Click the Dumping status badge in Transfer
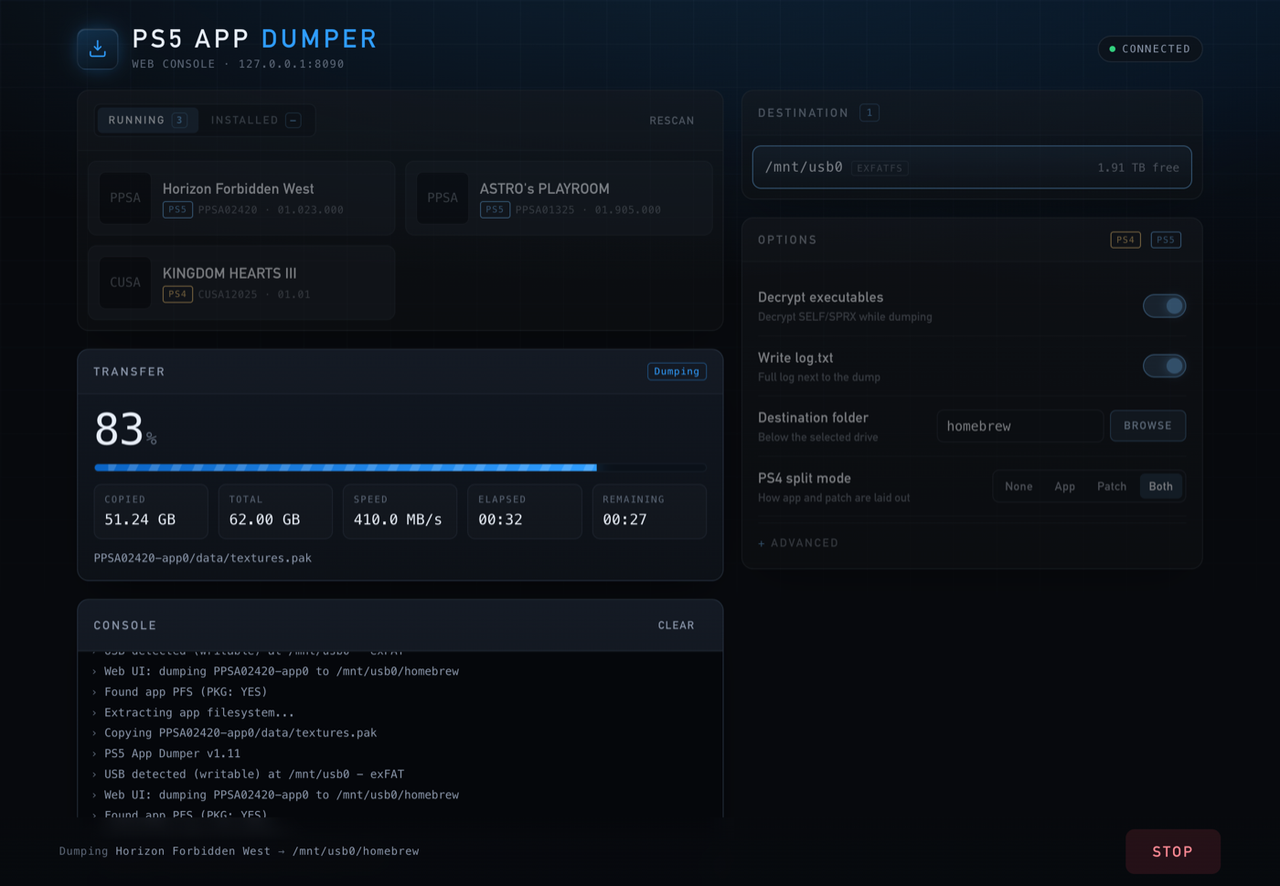Screen dimensions: 1280x886 (677, 371)
